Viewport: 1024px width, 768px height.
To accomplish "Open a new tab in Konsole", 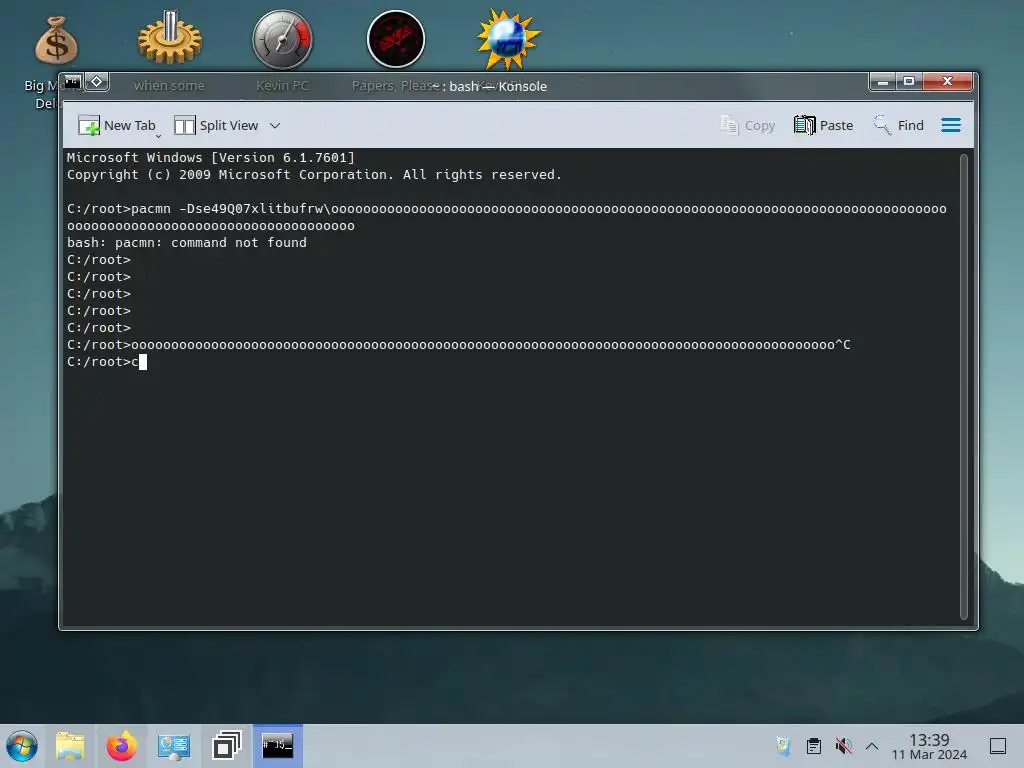I will pyautogui.click(x=116, y=125).
